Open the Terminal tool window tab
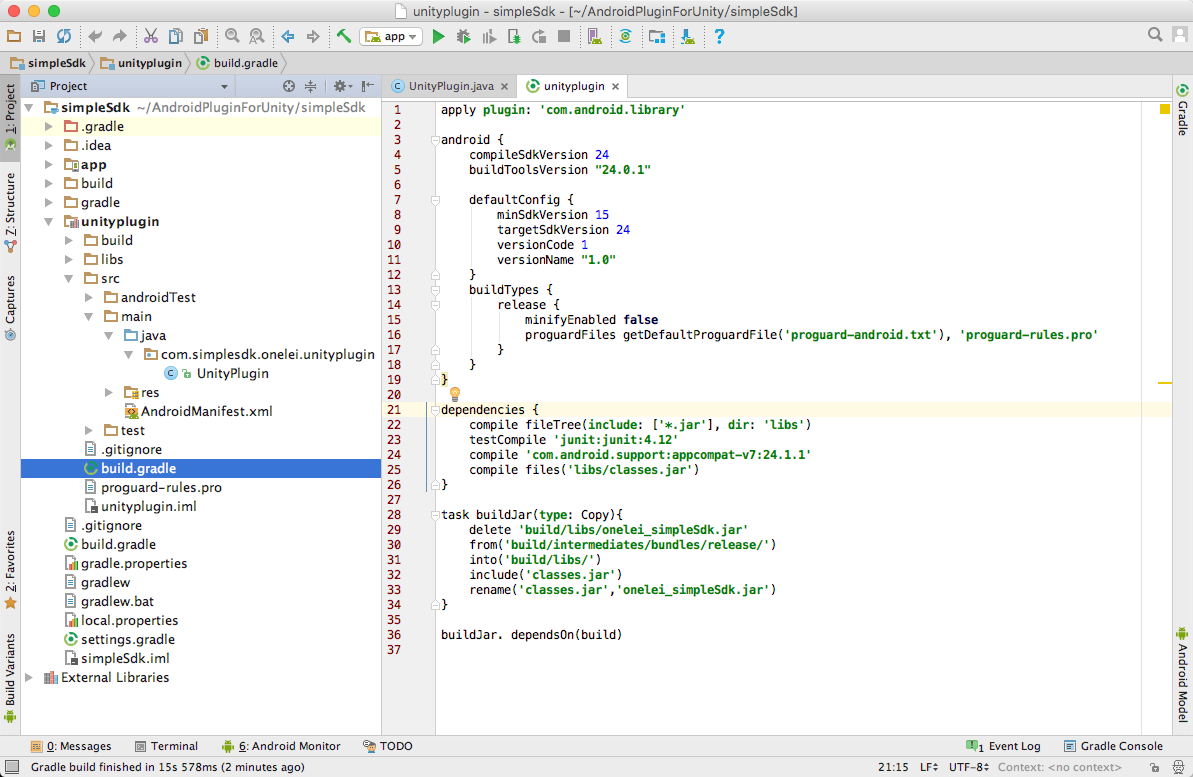Screen dimensions: 1193x777 165,746
